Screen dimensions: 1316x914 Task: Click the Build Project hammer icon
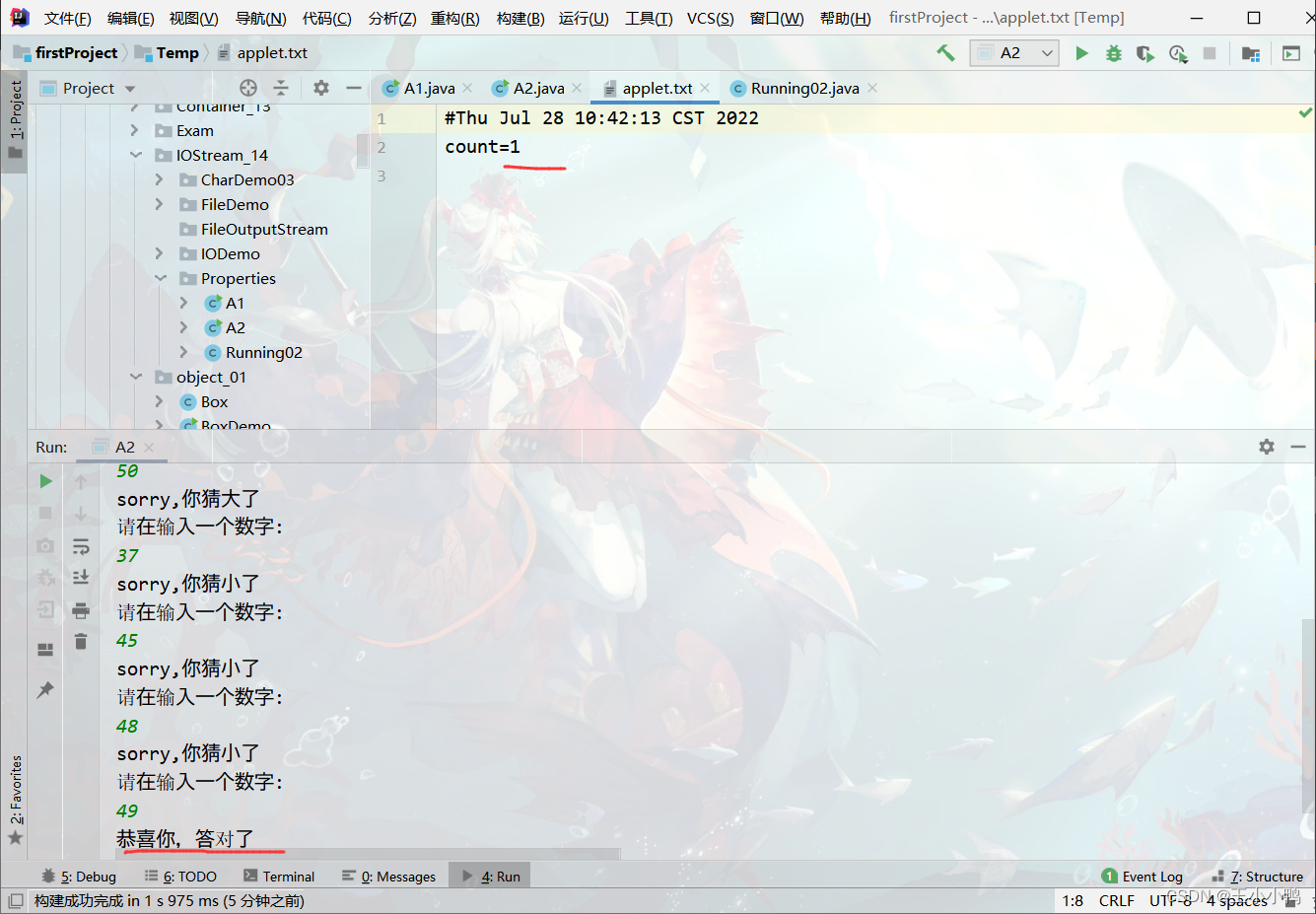coord(945,53)
